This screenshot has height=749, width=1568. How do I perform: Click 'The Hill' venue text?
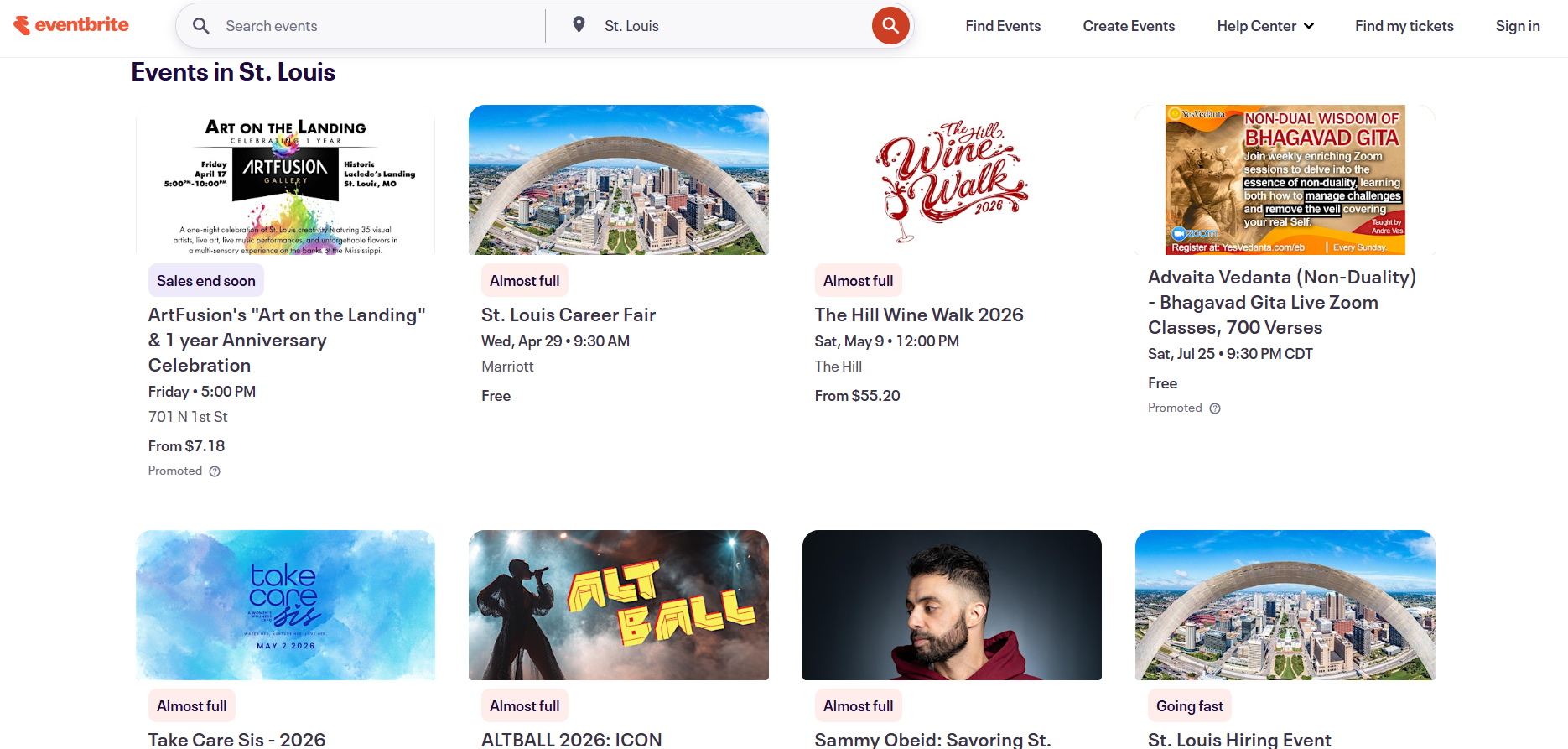pyautogui.click(x=839, y=367)
